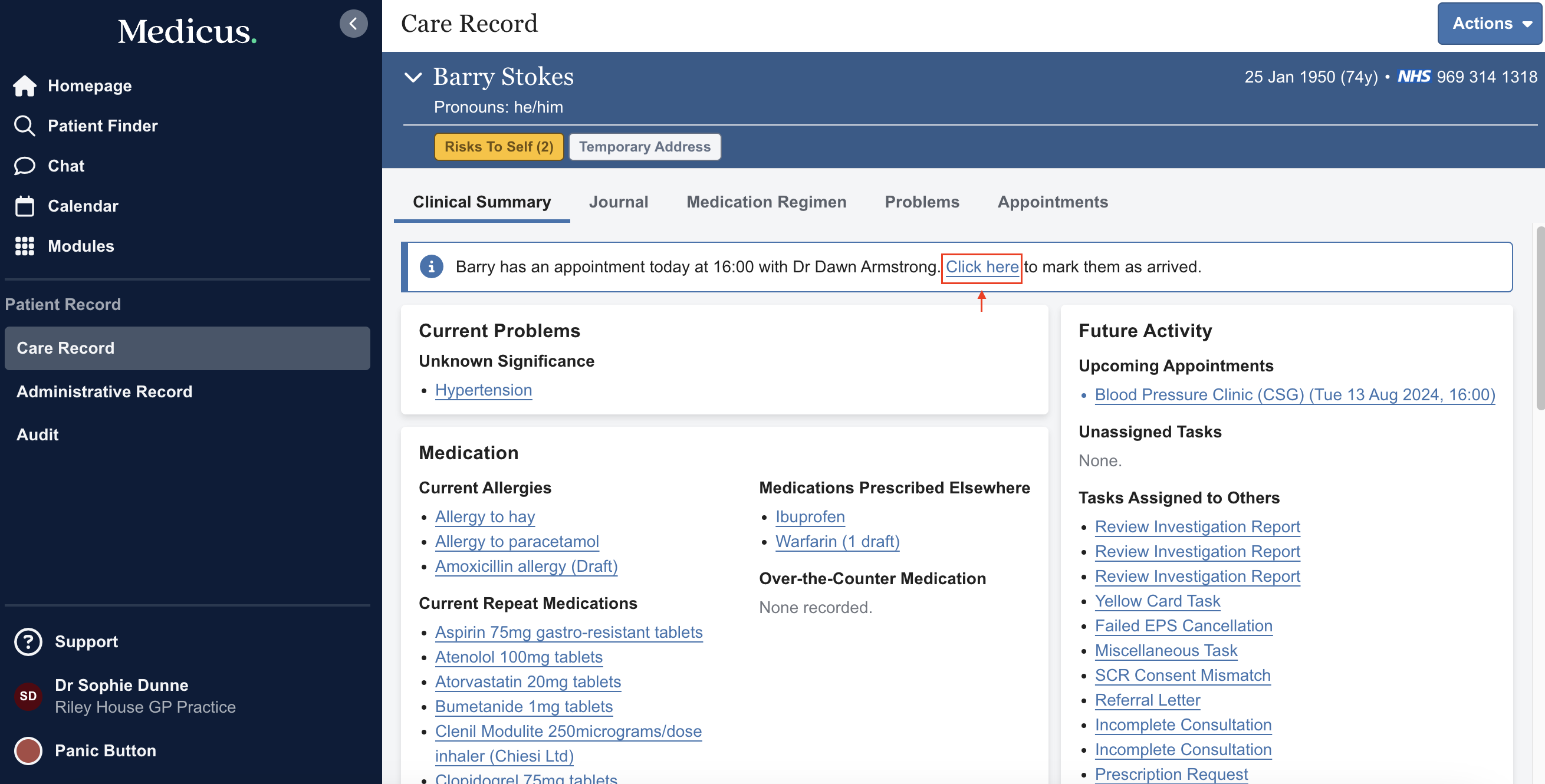Screen dimensions: 1545x784
Task: Open Modules via the grid icon
Action: coord(25,246)
